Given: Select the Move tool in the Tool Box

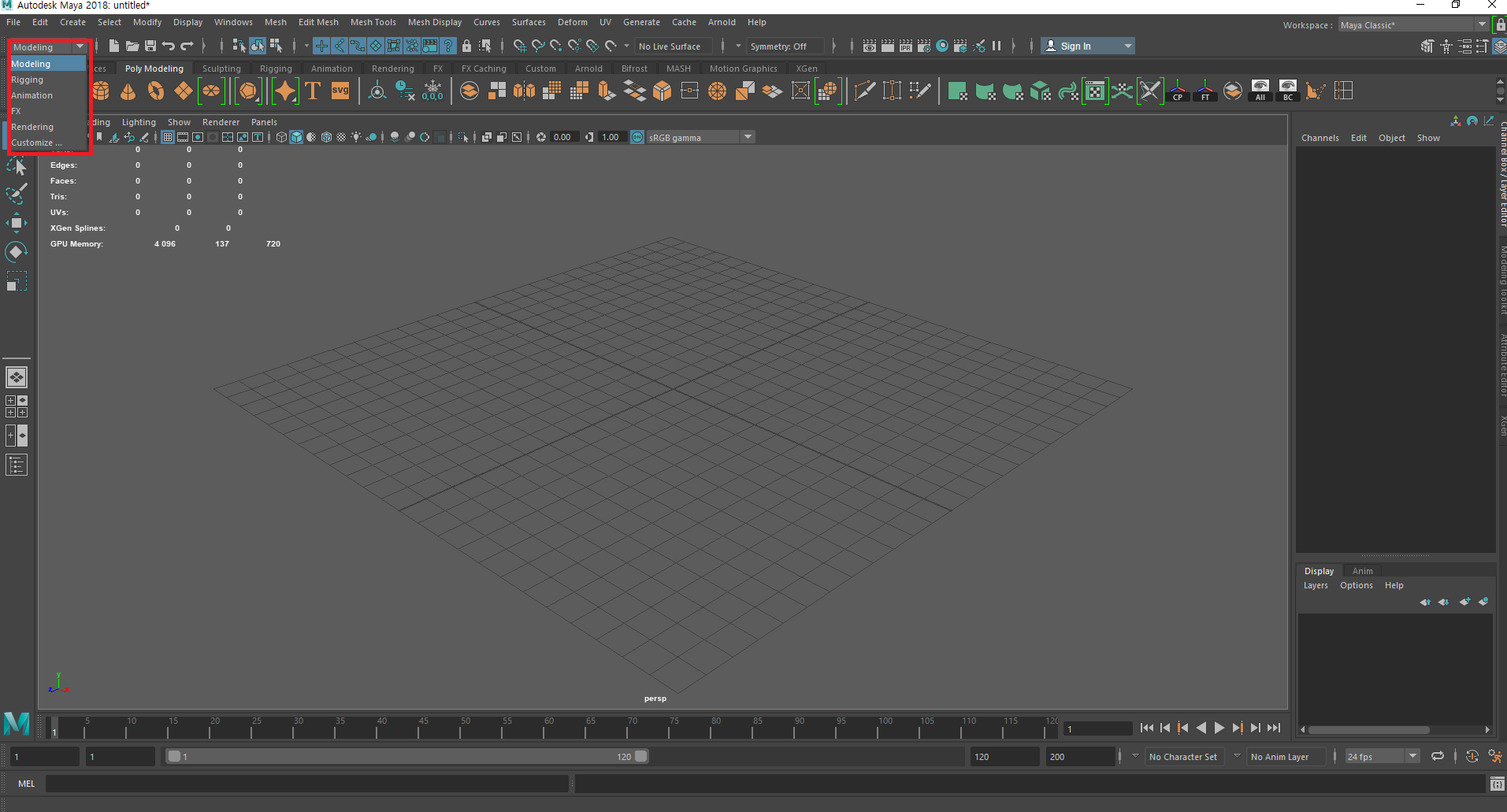Looking at the screenshot, I should tap(16, 223).
